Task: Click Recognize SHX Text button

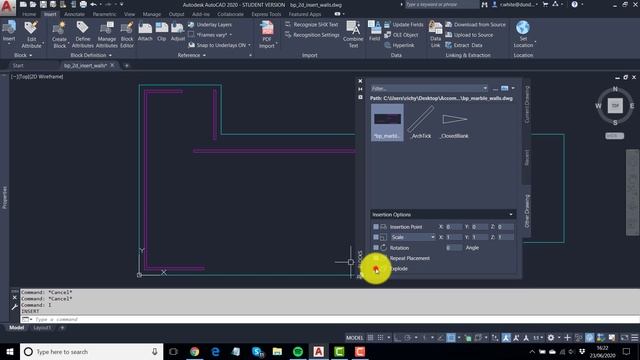Action: pos(312,24)
